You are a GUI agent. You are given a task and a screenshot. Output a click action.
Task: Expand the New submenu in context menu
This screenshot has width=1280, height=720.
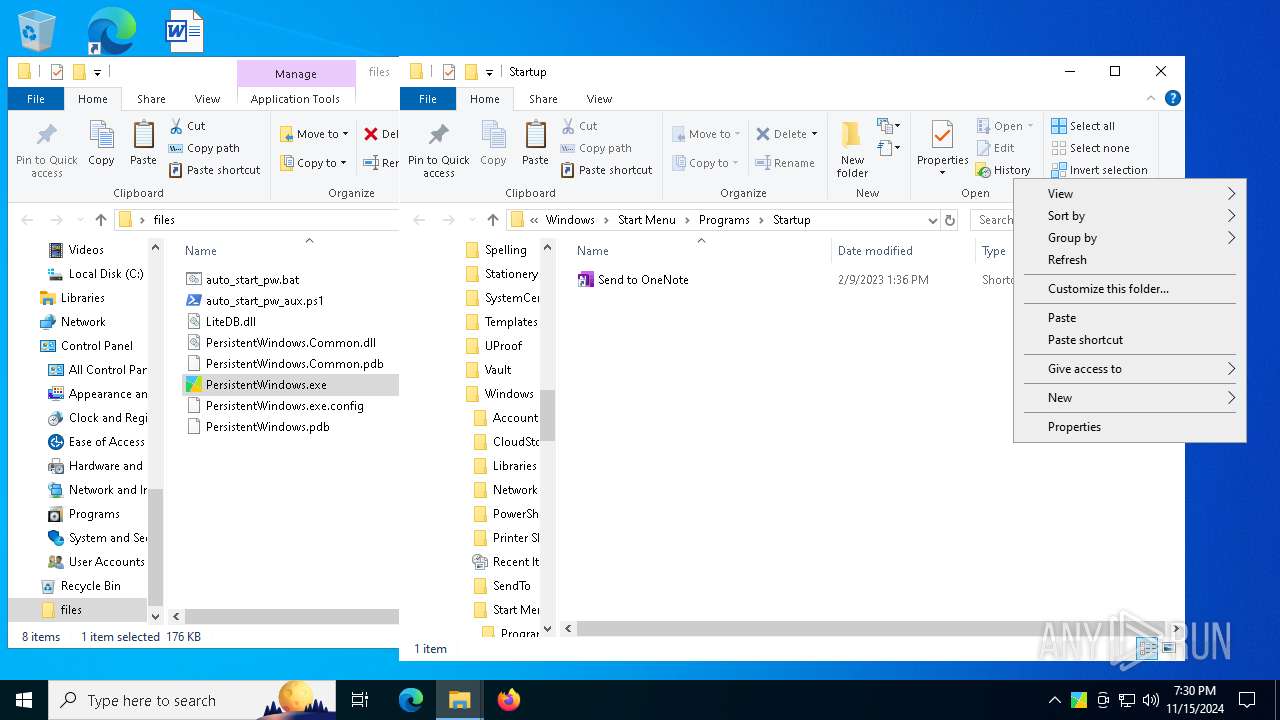1130,398
